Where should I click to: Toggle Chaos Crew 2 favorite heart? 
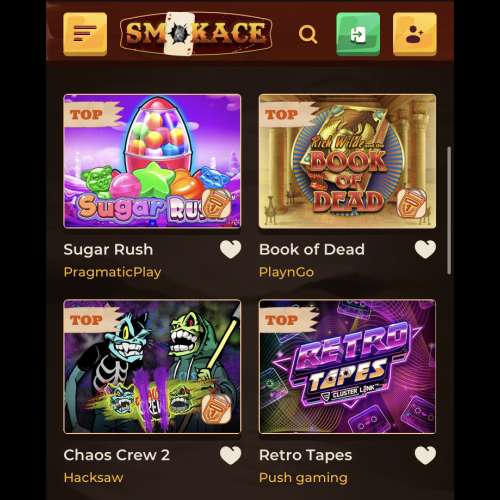[231, 455]
